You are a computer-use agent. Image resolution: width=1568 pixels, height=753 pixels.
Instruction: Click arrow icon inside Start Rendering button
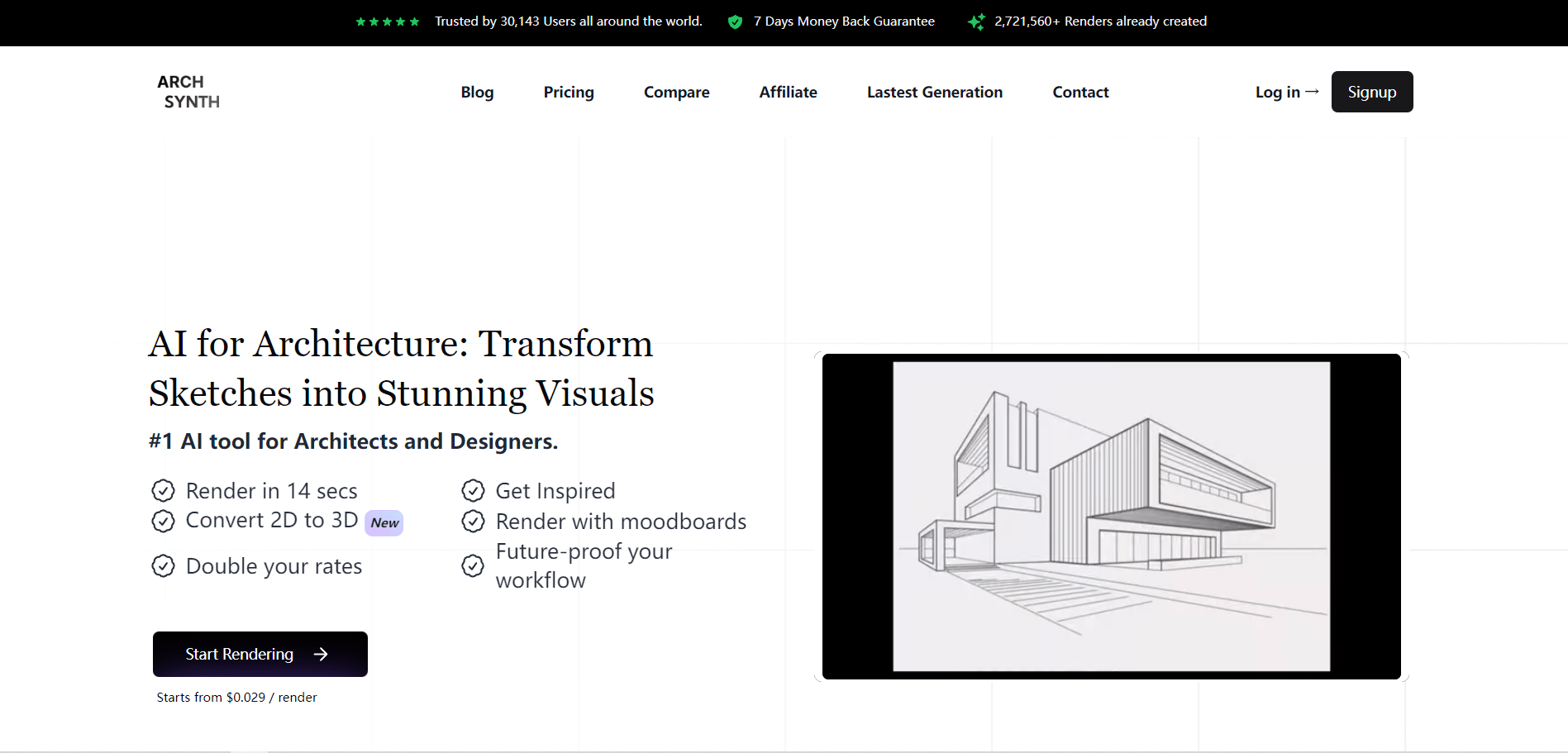point(322,654)
